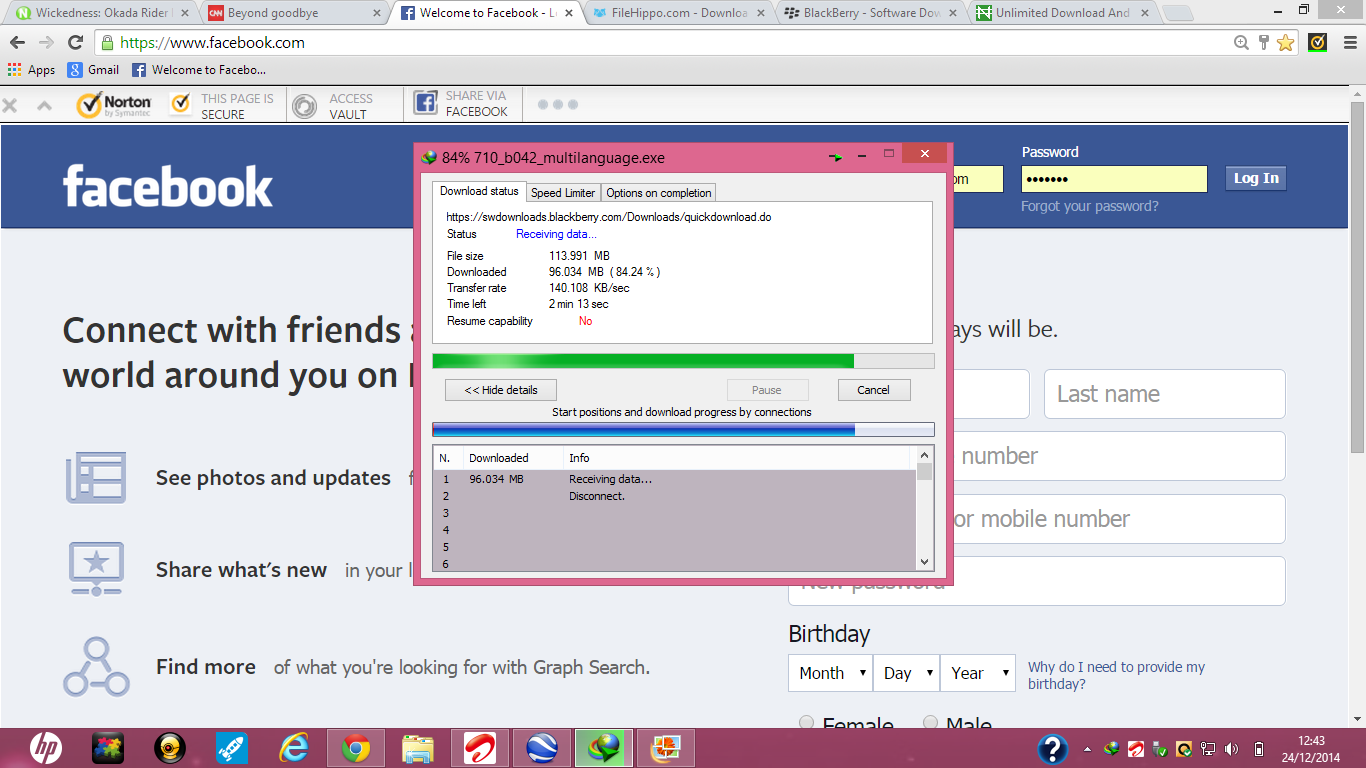Go back with the browser back arrow
Image resolution: width=1366 pixels, height=768 pixels.
[x=17, y=43]
